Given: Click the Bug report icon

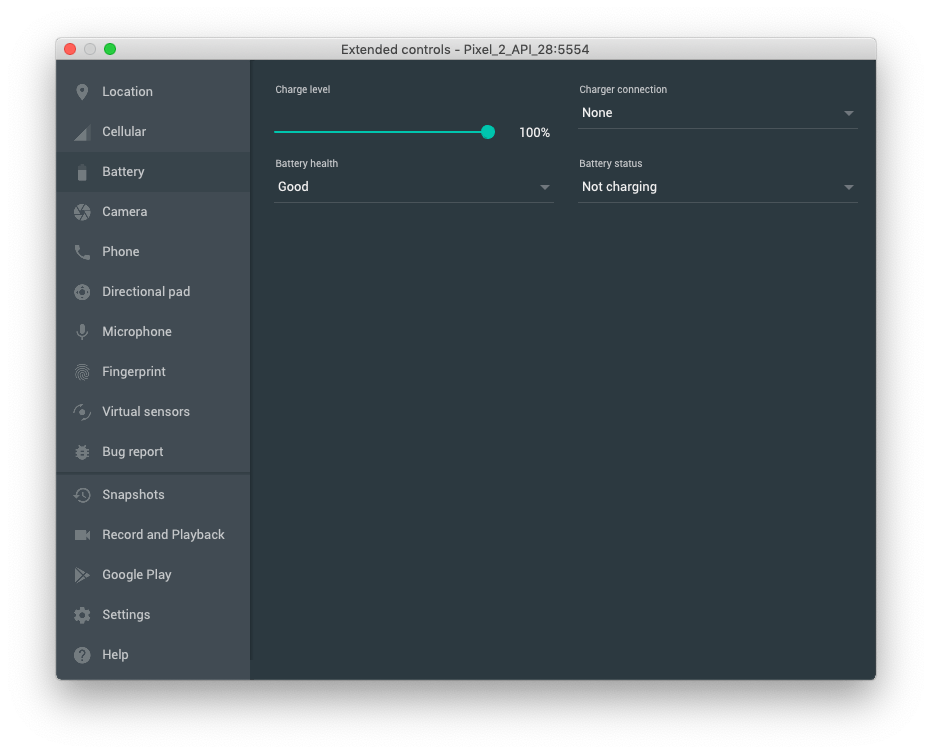Looking at the screenshot, I should tap(82, 452).
